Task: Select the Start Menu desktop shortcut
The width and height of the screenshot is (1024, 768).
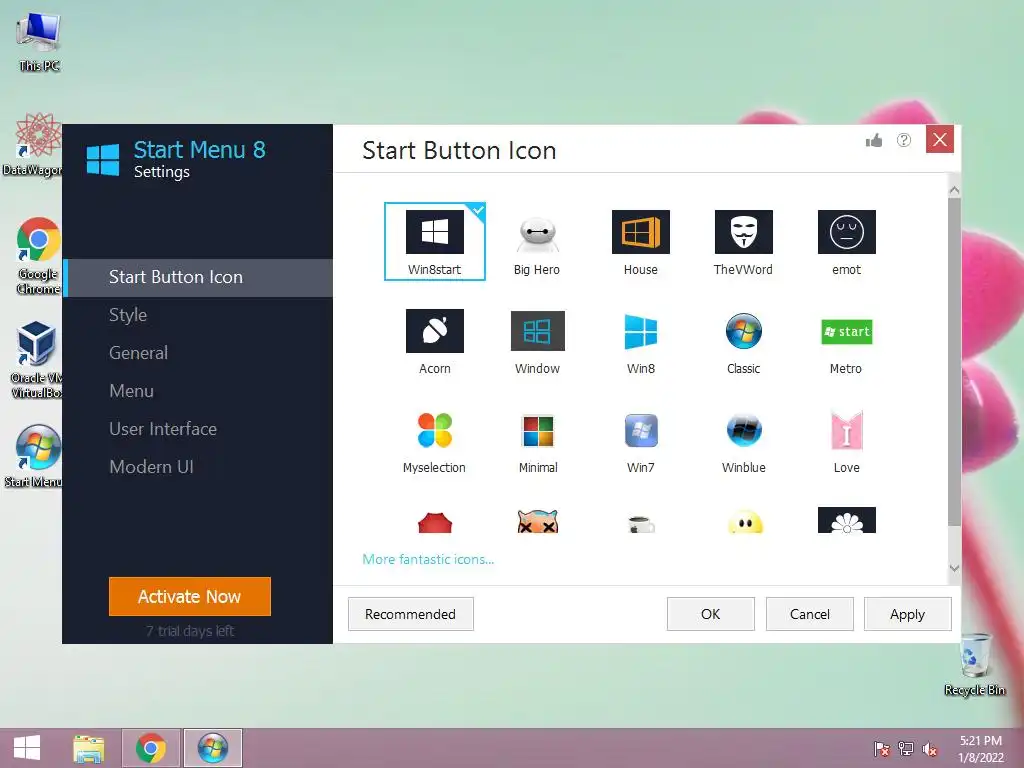Action: [34, 456]
